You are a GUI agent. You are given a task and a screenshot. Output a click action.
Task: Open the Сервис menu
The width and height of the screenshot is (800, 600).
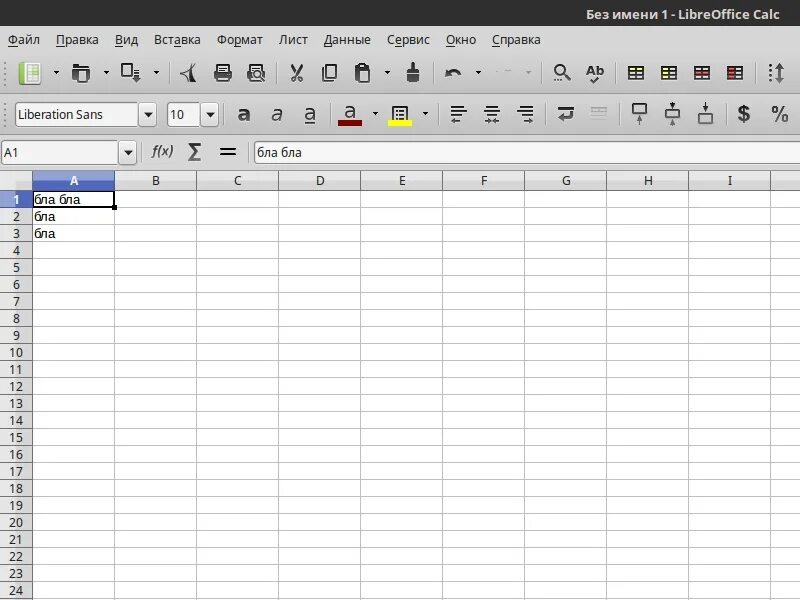coord(408,40)
